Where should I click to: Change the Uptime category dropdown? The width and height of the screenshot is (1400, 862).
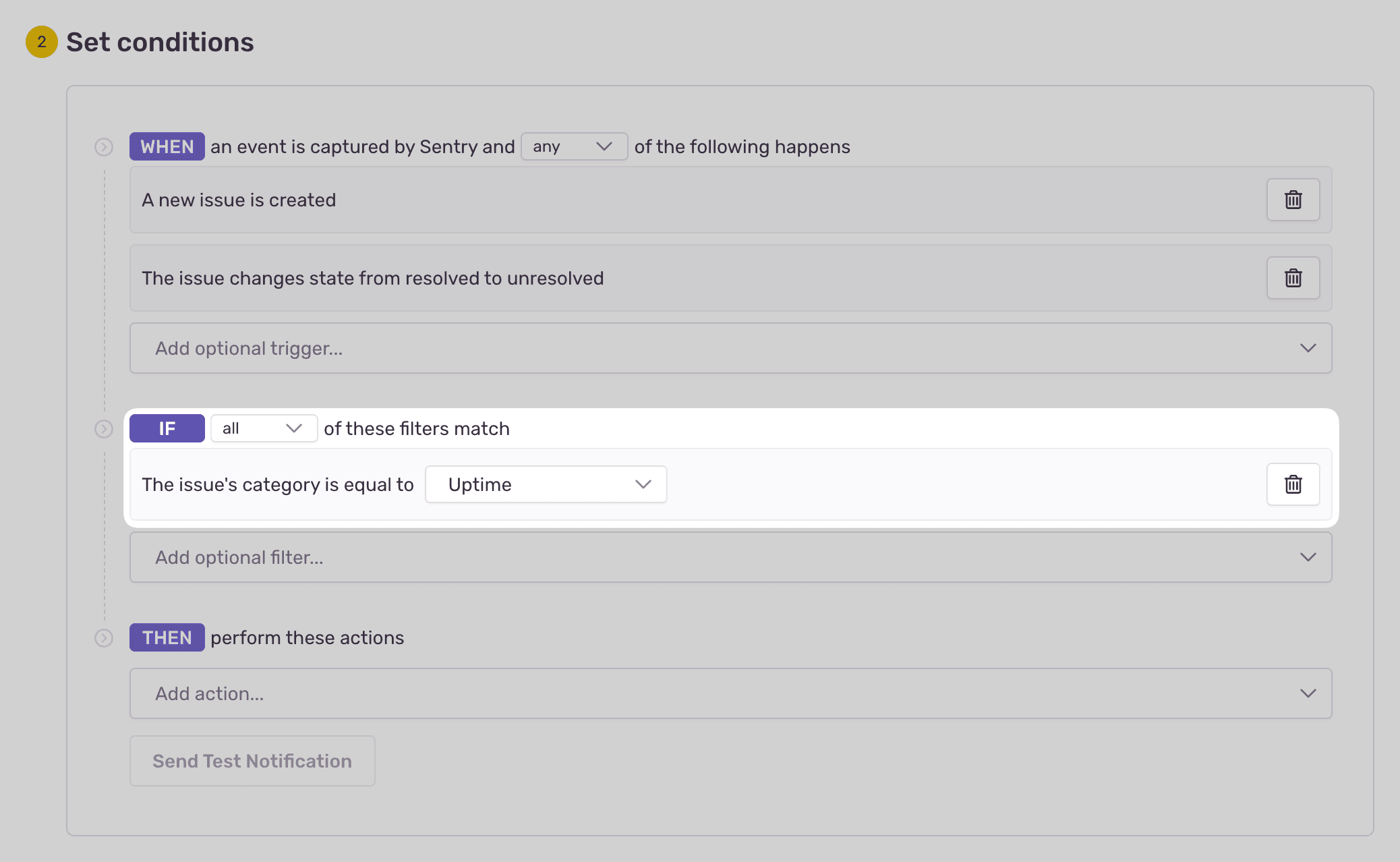[x=546, y=484]
